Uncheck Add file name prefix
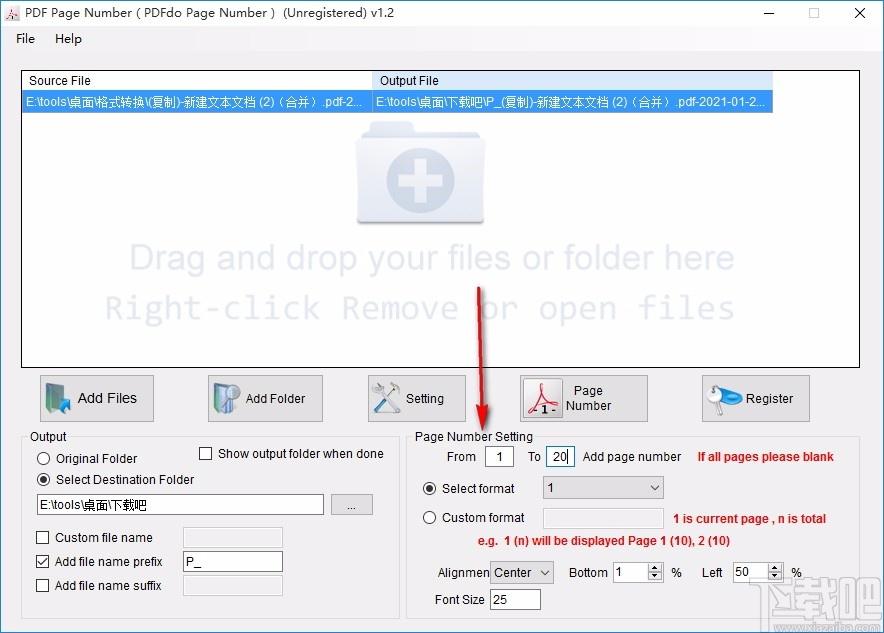 42,561
